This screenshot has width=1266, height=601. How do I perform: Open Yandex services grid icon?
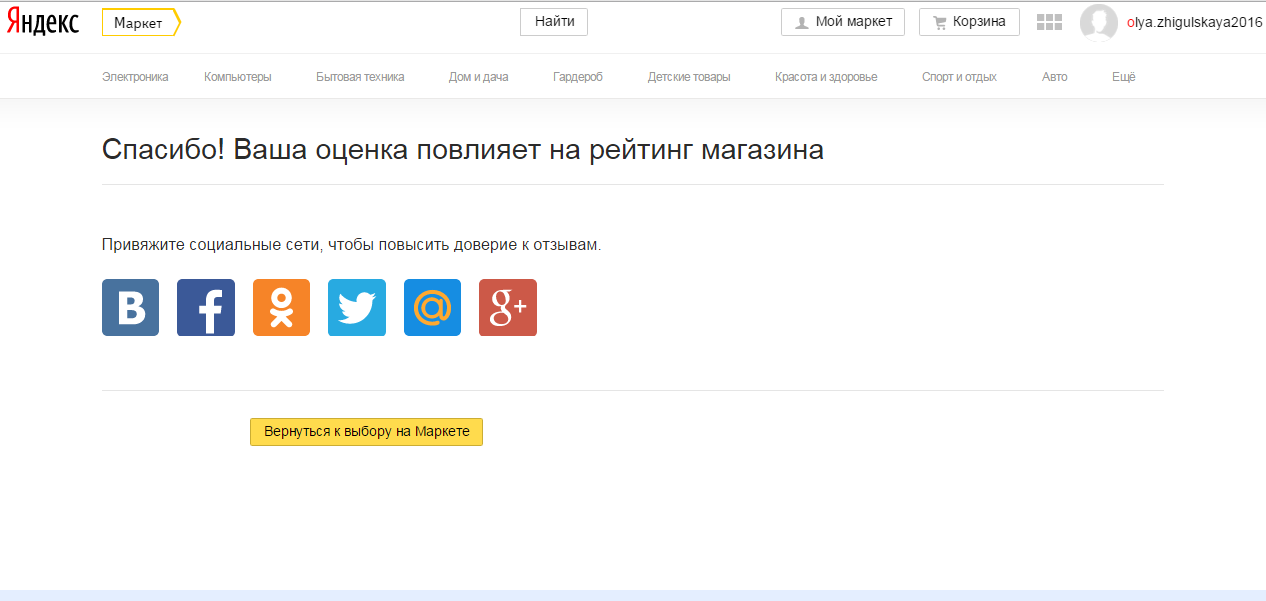pos(1049,22)
